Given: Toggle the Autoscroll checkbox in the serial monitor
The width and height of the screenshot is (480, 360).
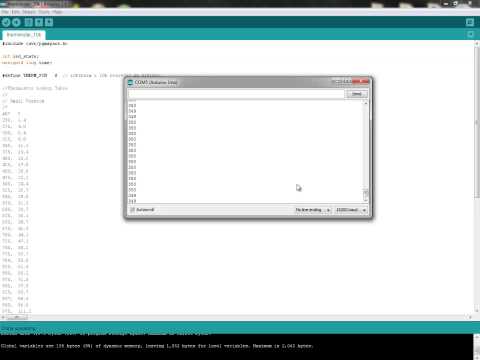Looking at the screenshot, I should (x=133, y=210).
